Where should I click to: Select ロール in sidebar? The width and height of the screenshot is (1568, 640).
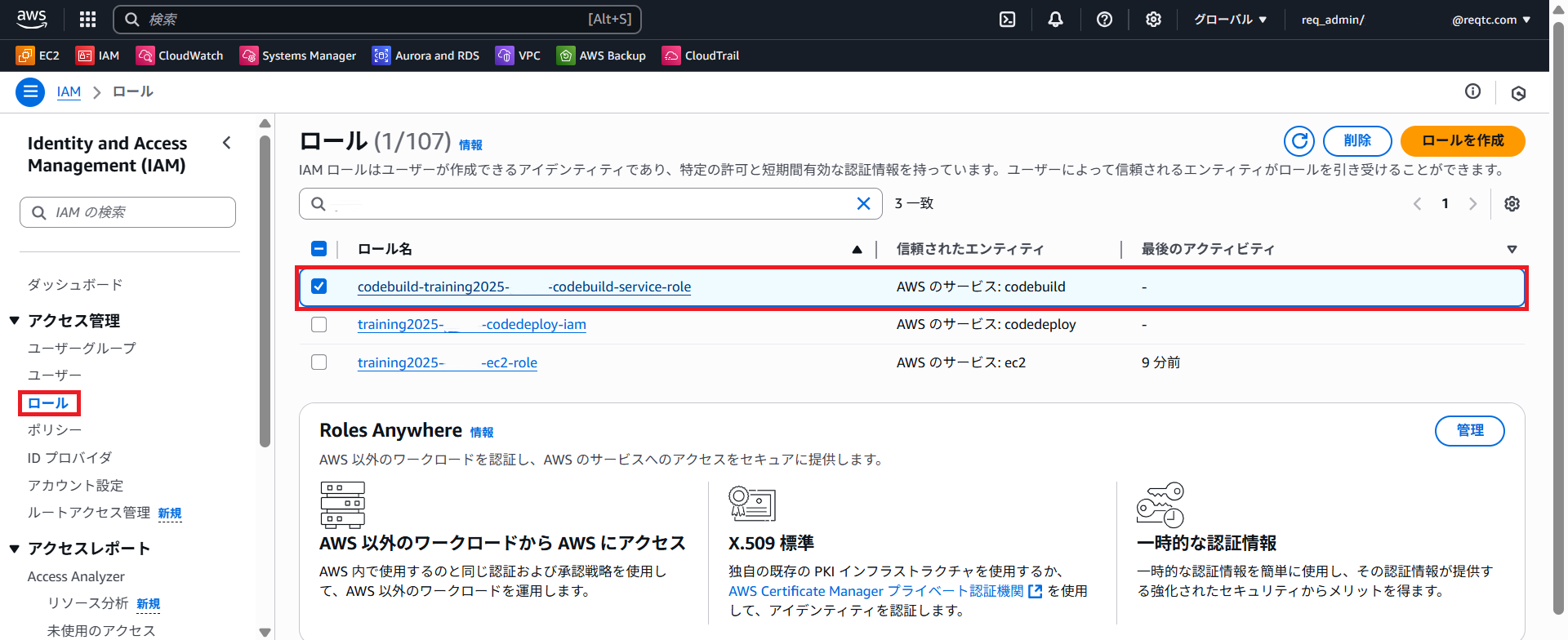(x=48, y=403)
